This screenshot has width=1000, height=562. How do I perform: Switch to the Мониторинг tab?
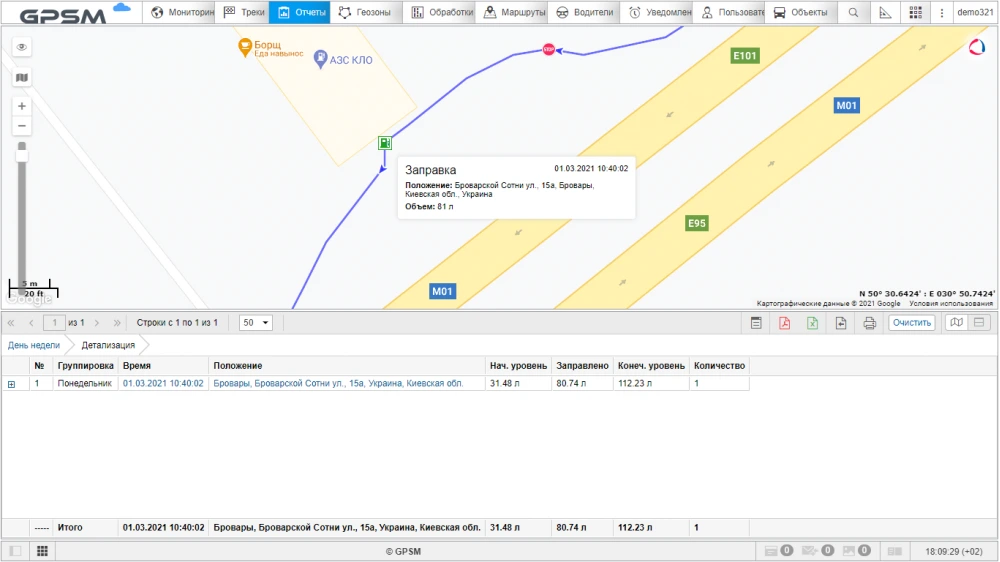(x=182, y=13)
